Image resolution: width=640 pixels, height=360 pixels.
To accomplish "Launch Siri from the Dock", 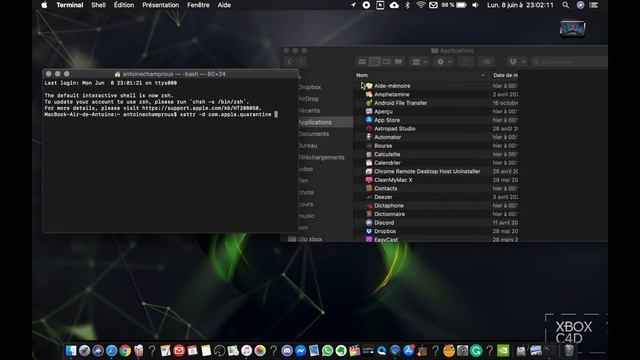I will pyautogui.click(x=98, y=351).
